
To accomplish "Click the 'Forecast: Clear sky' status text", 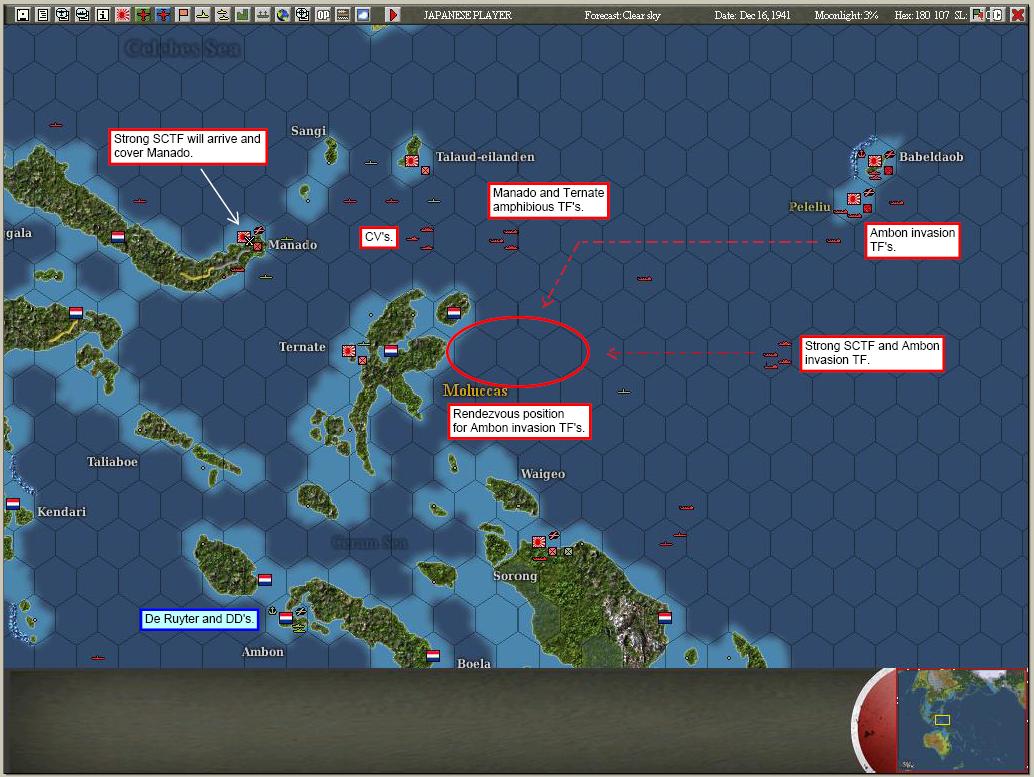I will click(x=623, y=15).
